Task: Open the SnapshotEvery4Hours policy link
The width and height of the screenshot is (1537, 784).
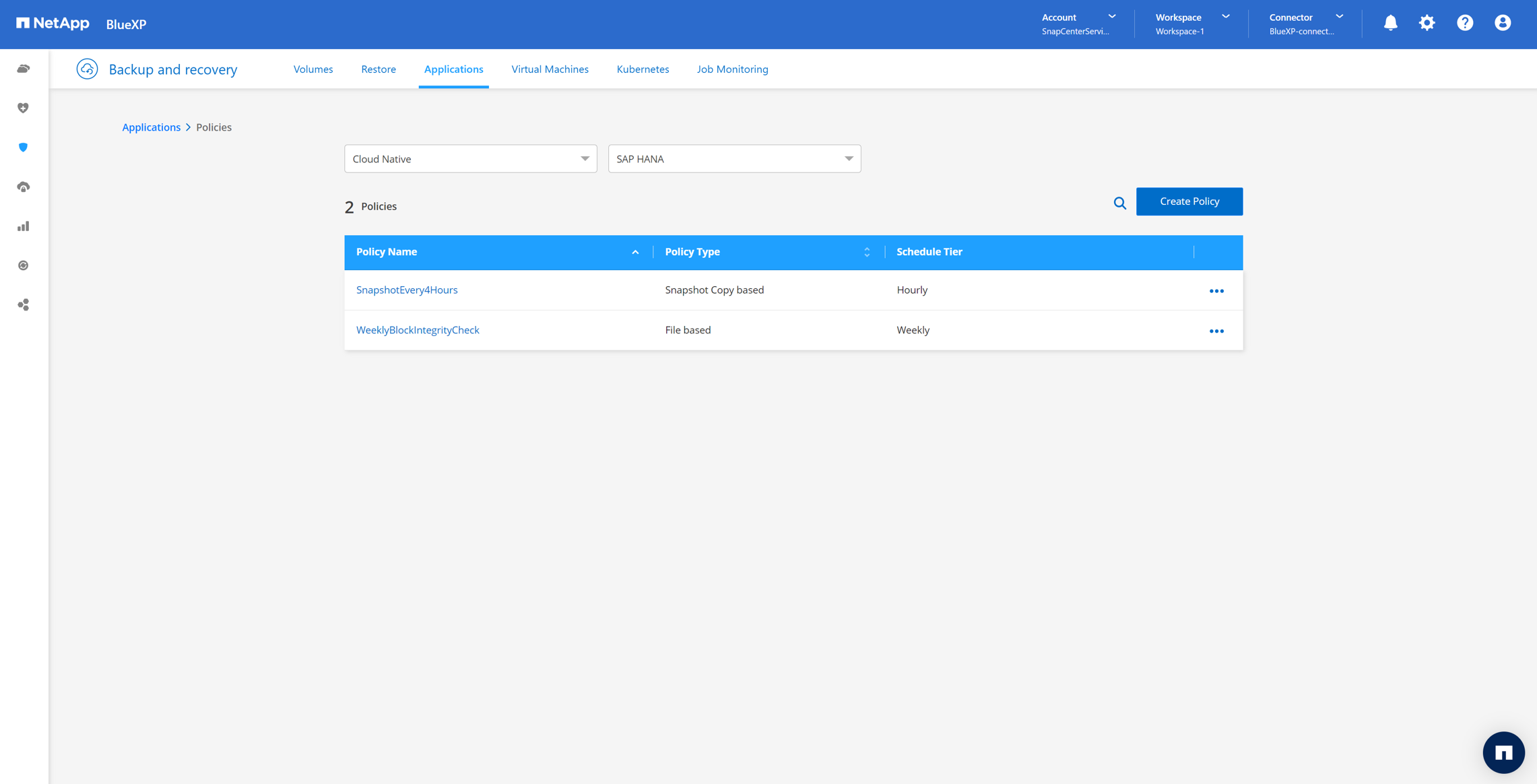Action: (x=407, y=290)
